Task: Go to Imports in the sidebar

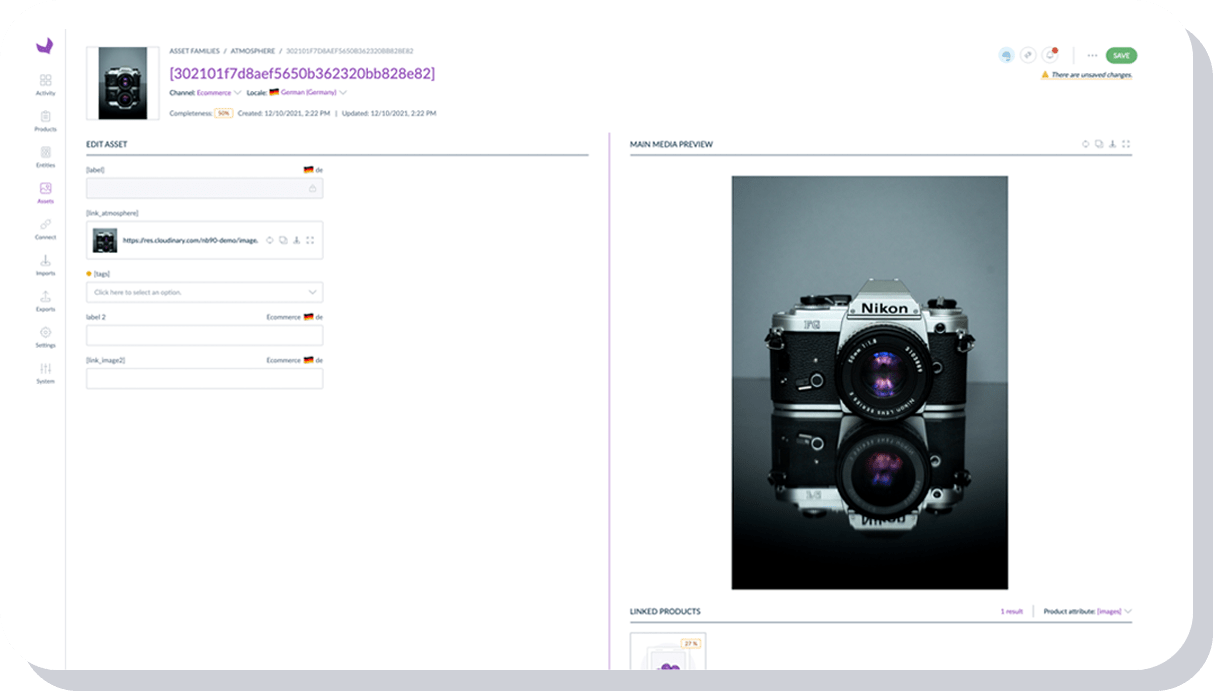Action: (45, 264)
